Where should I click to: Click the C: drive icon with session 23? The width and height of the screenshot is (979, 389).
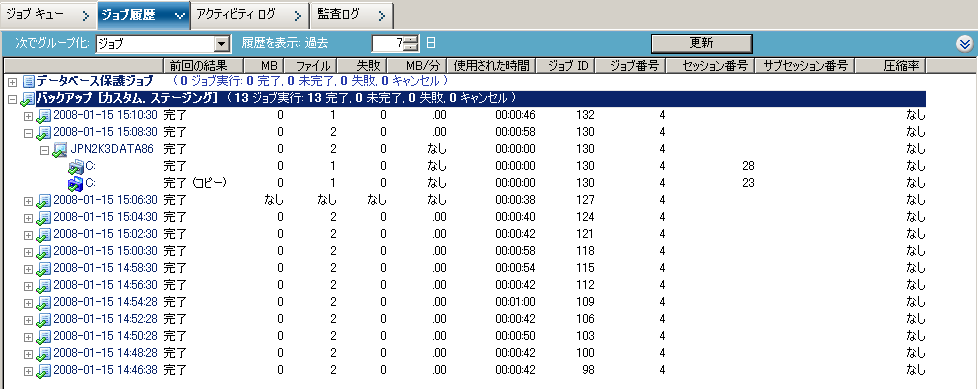(75, 184)
